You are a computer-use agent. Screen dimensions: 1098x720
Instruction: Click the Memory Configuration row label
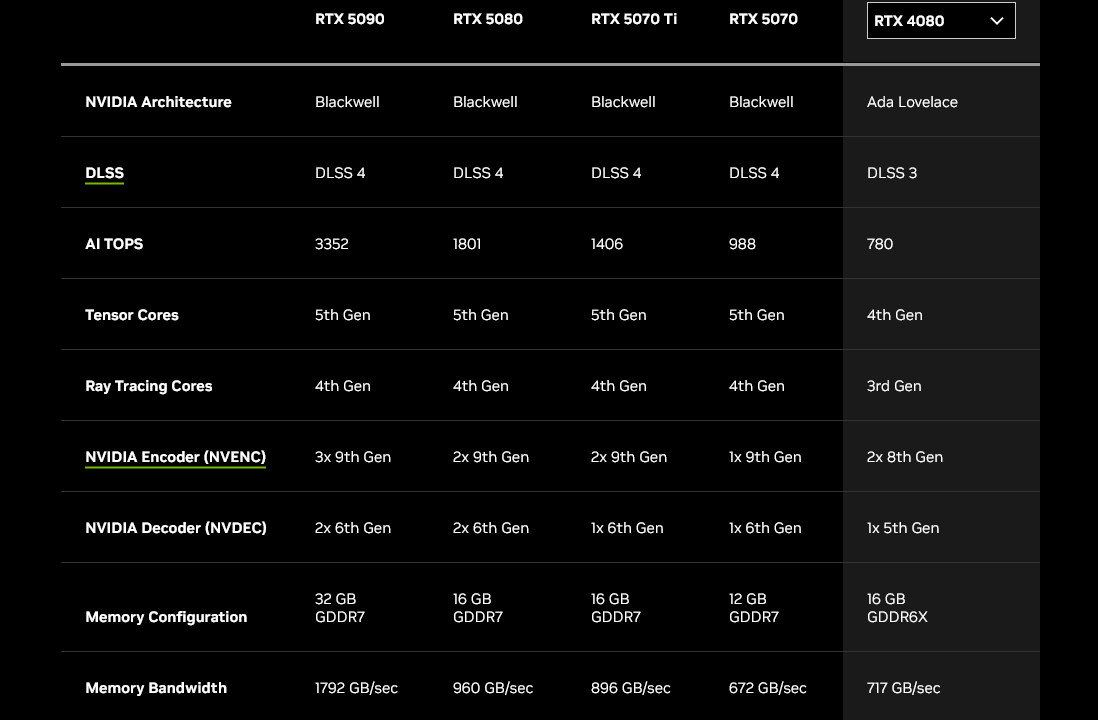(166, 617)
